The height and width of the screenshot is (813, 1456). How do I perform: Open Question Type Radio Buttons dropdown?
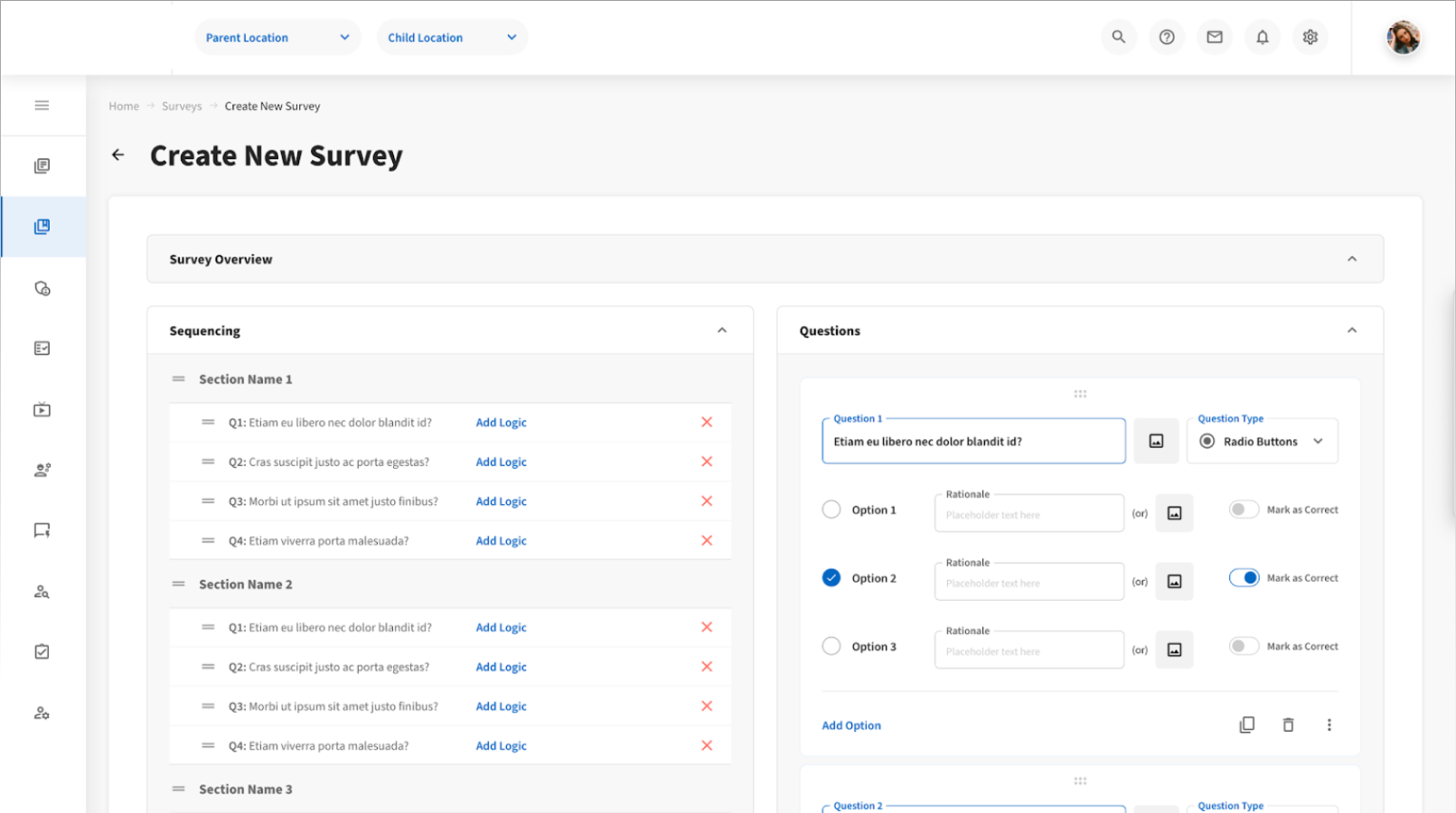(x=1262, y=441)
